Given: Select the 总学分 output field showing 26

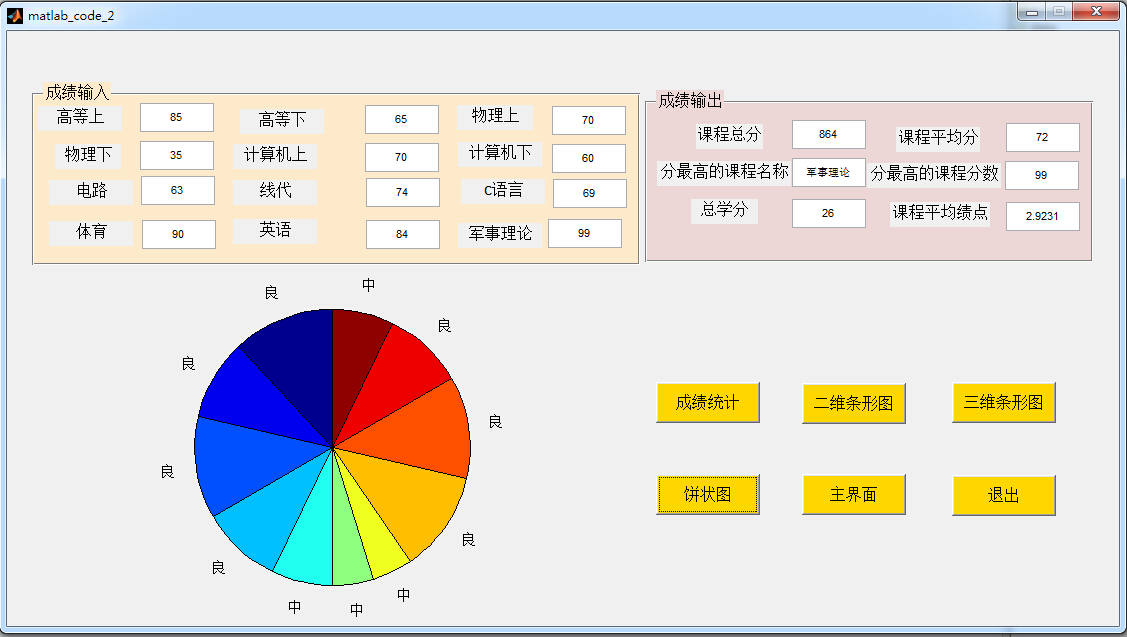Looking at the screenshot, I should 829,214.
